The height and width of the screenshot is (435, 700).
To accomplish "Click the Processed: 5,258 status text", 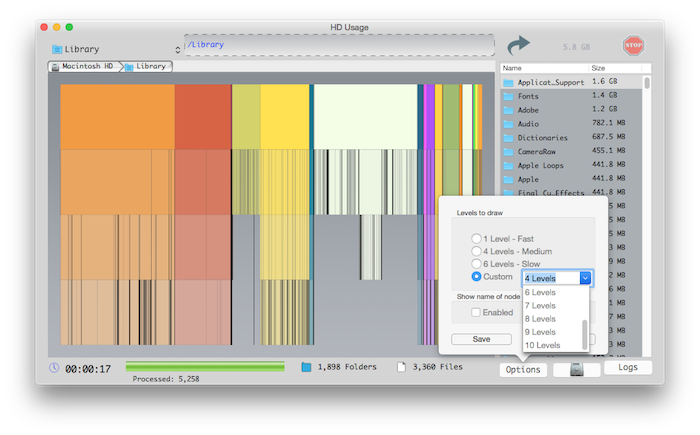I will [x=166, y=379].
